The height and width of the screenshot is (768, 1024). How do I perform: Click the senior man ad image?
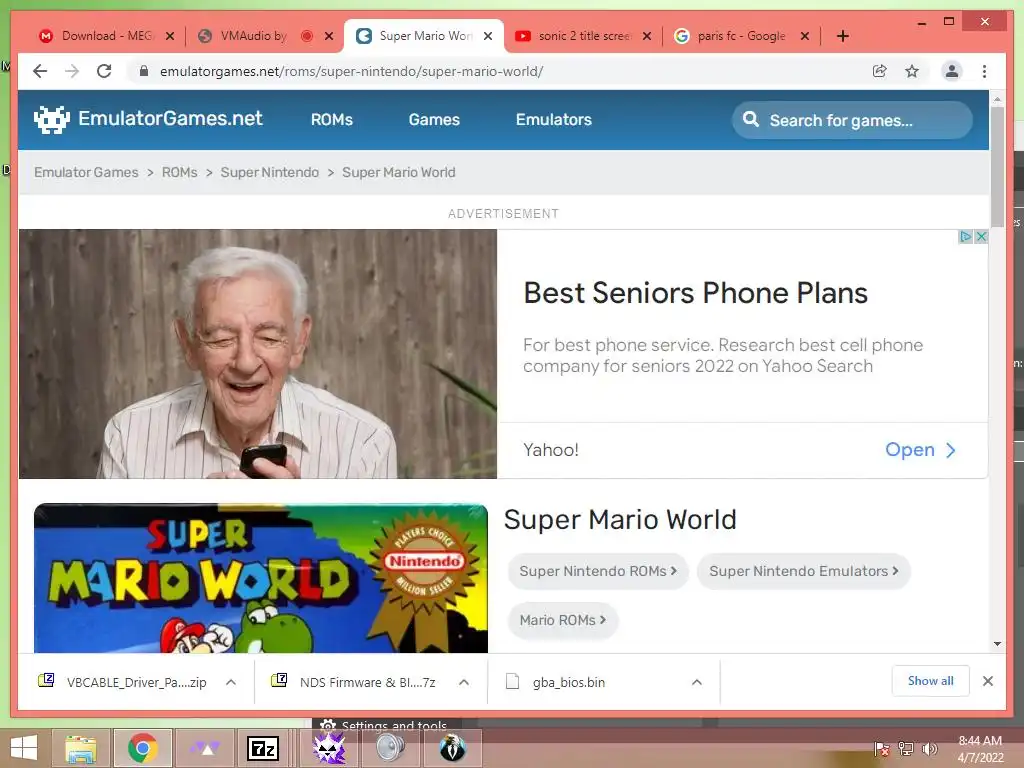pyautogui.click(x=258, y=354)
